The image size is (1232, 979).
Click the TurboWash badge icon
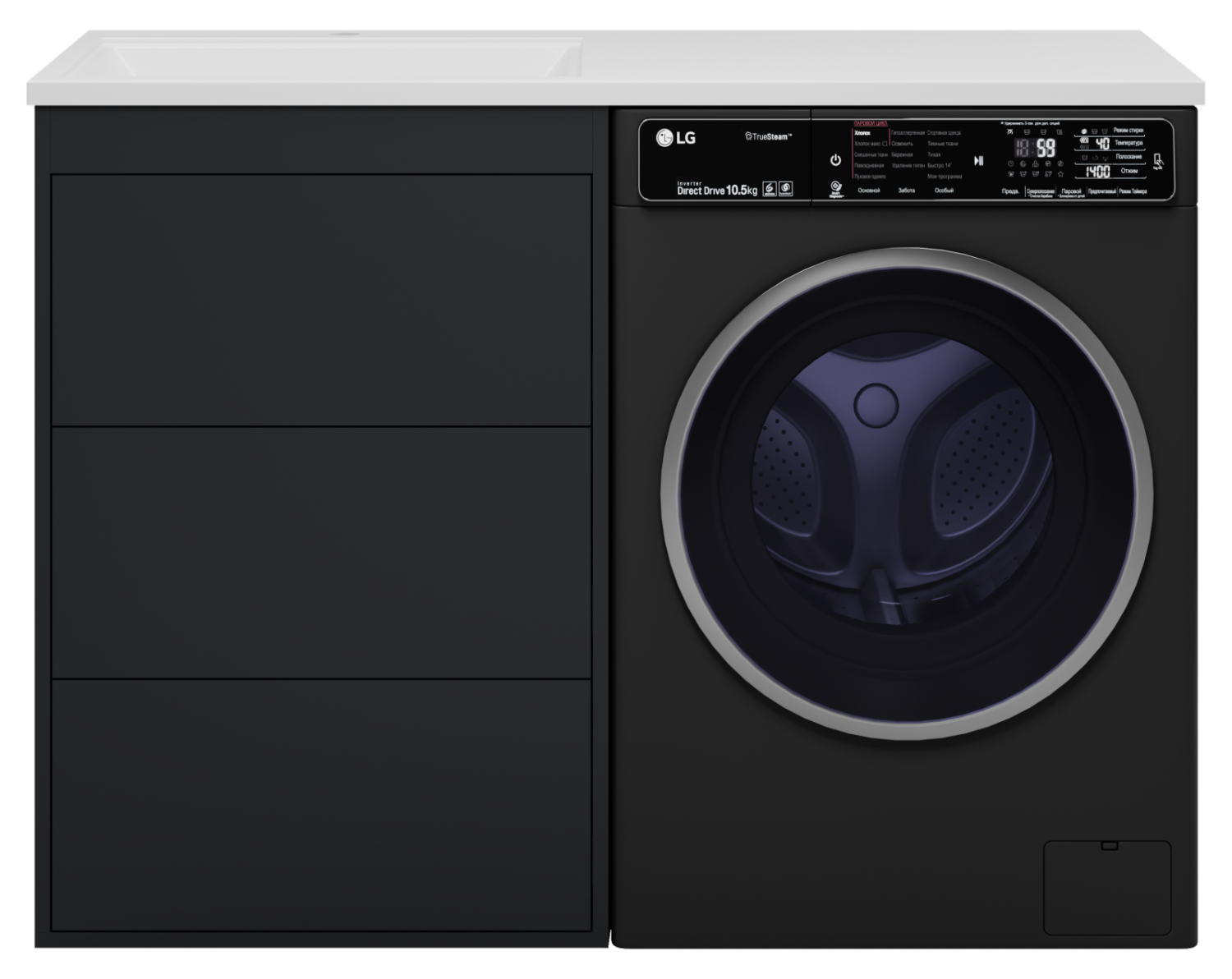[785, 189]
